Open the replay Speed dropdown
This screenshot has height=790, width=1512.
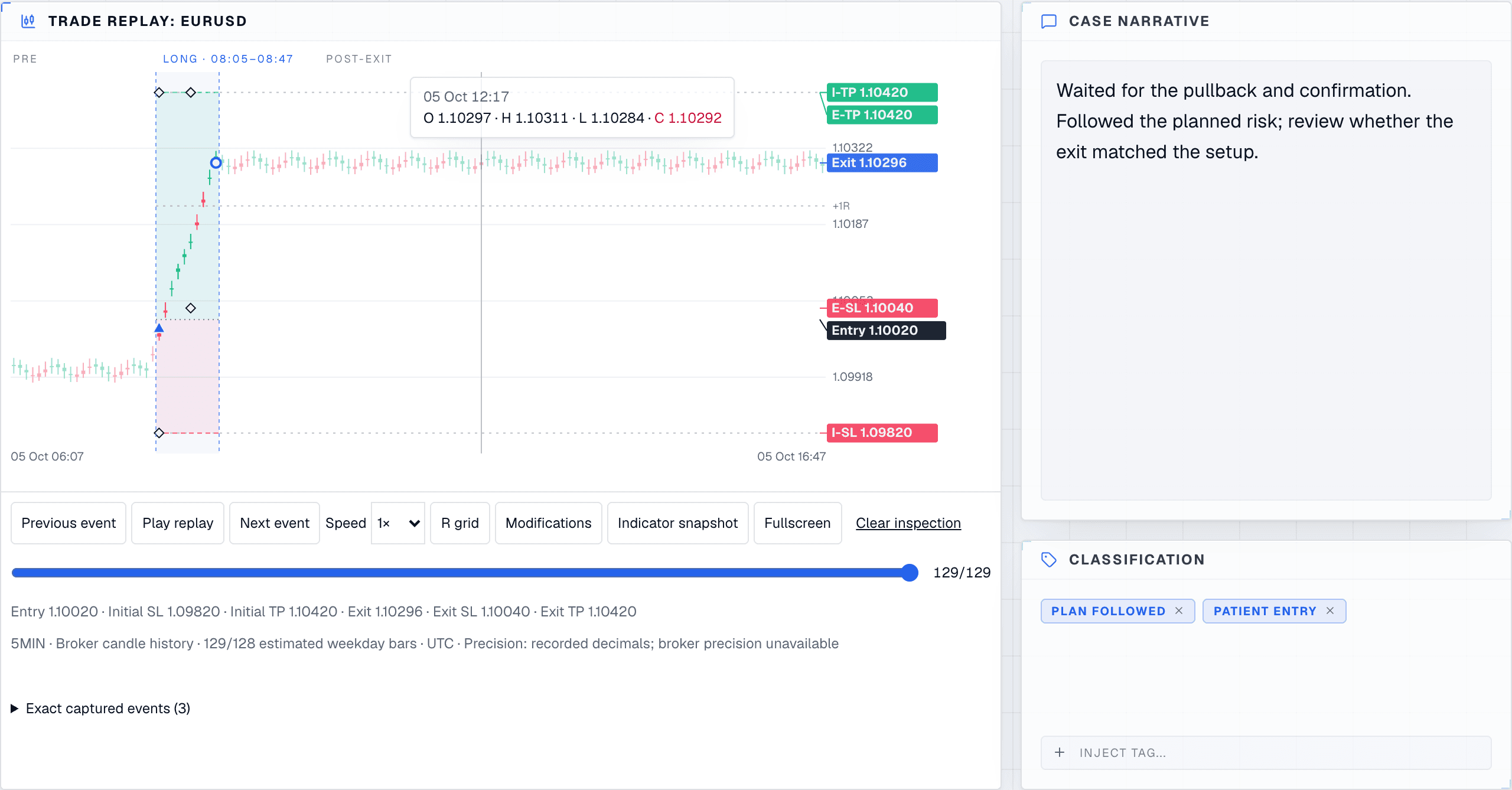(398, 523)
